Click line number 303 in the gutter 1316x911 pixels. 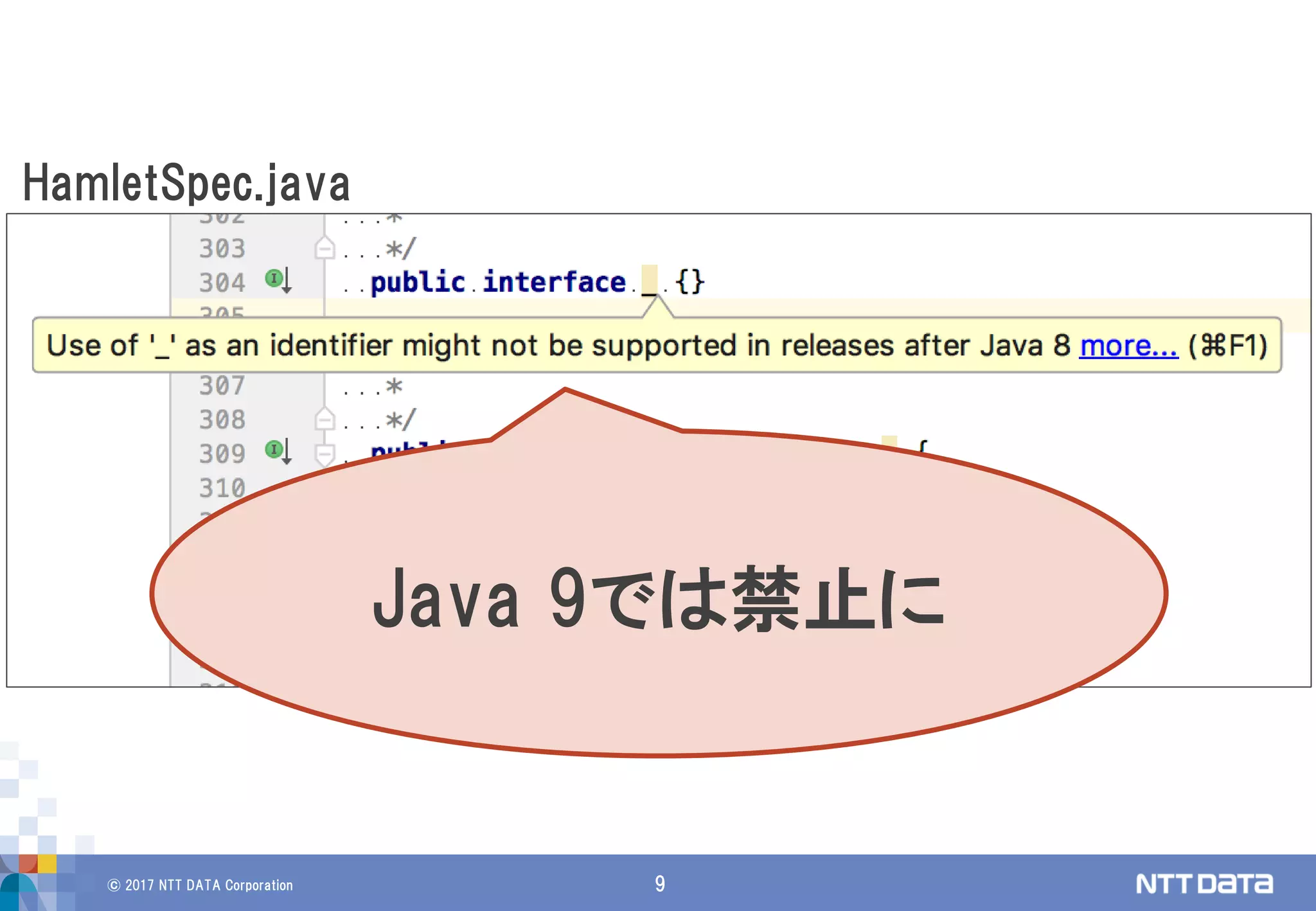click(222, 249)
